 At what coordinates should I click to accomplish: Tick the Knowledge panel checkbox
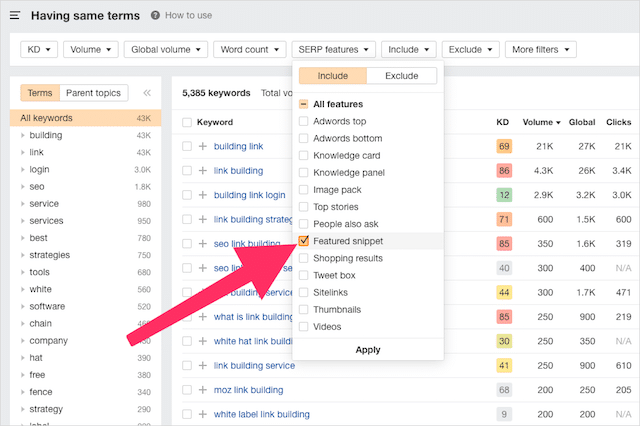coord(304,172)
